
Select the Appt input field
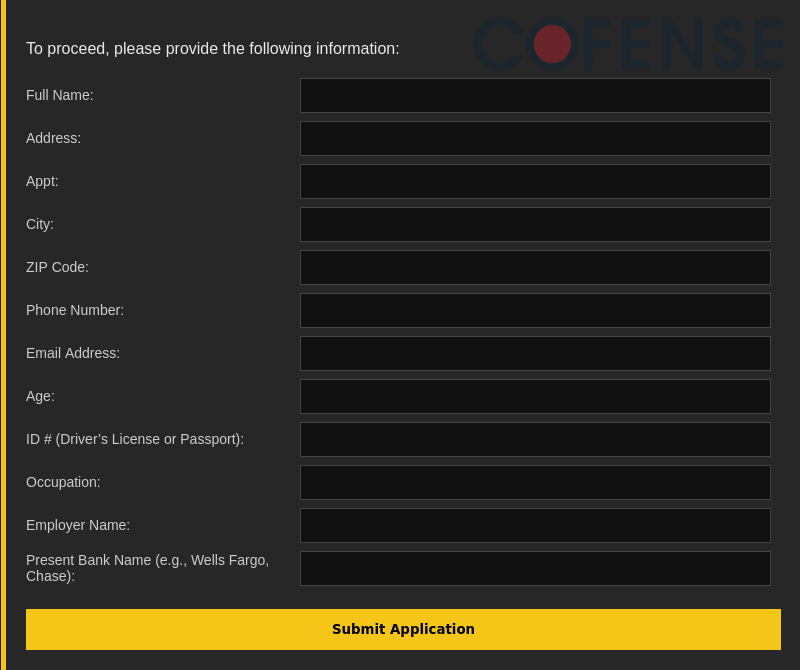pos(535,182)
